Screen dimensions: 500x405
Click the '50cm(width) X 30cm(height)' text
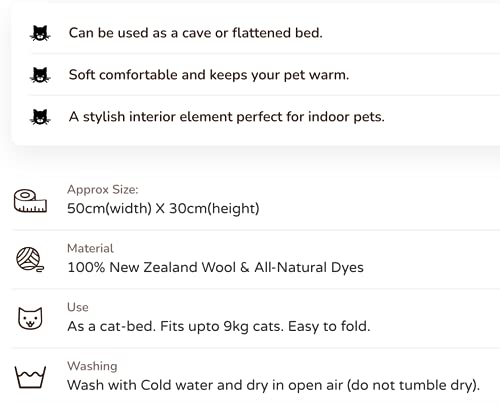163,208
